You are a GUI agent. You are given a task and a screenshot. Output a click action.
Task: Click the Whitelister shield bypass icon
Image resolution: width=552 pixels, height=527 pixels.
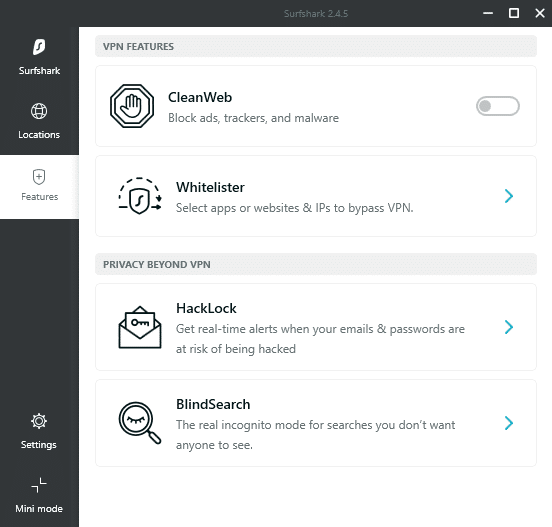tap(140, 196)
